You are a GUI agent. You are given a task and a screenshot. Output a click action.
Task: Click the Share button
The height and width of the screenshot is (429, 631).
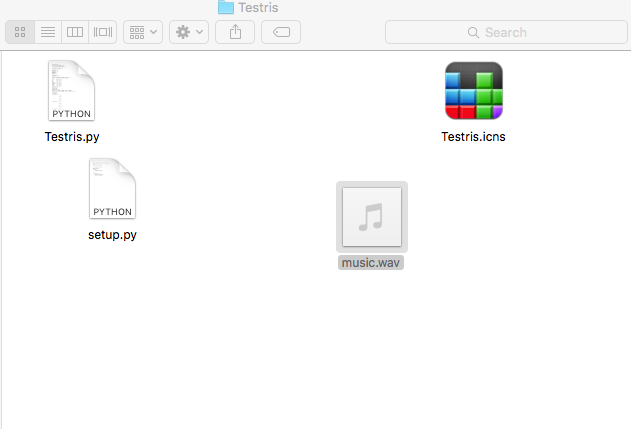pos(235,32)
